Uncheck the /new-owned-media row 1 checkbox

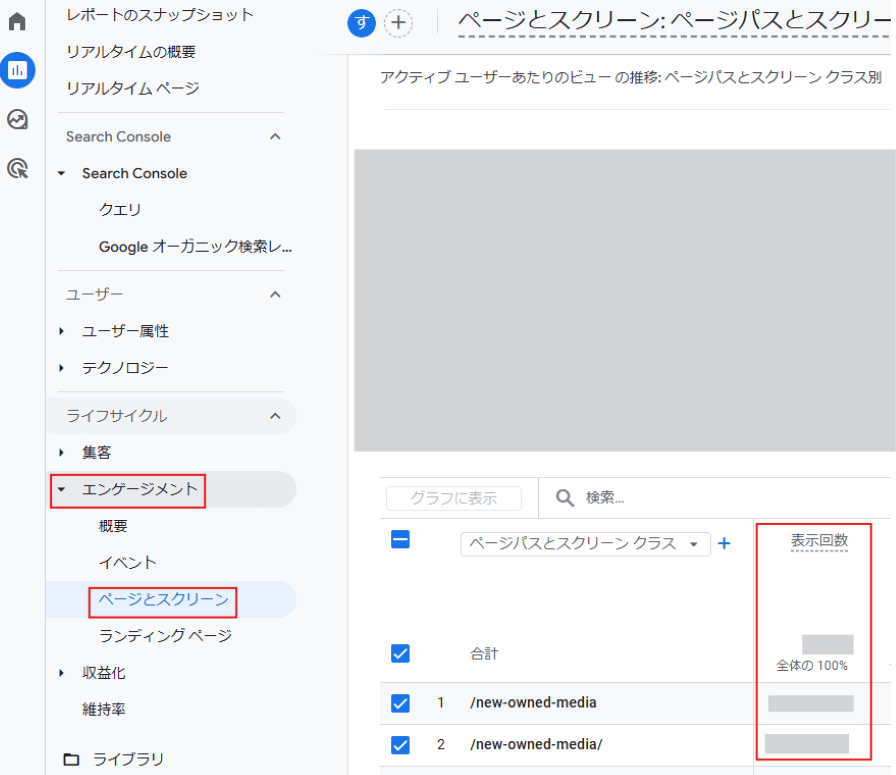coord(400,702)
